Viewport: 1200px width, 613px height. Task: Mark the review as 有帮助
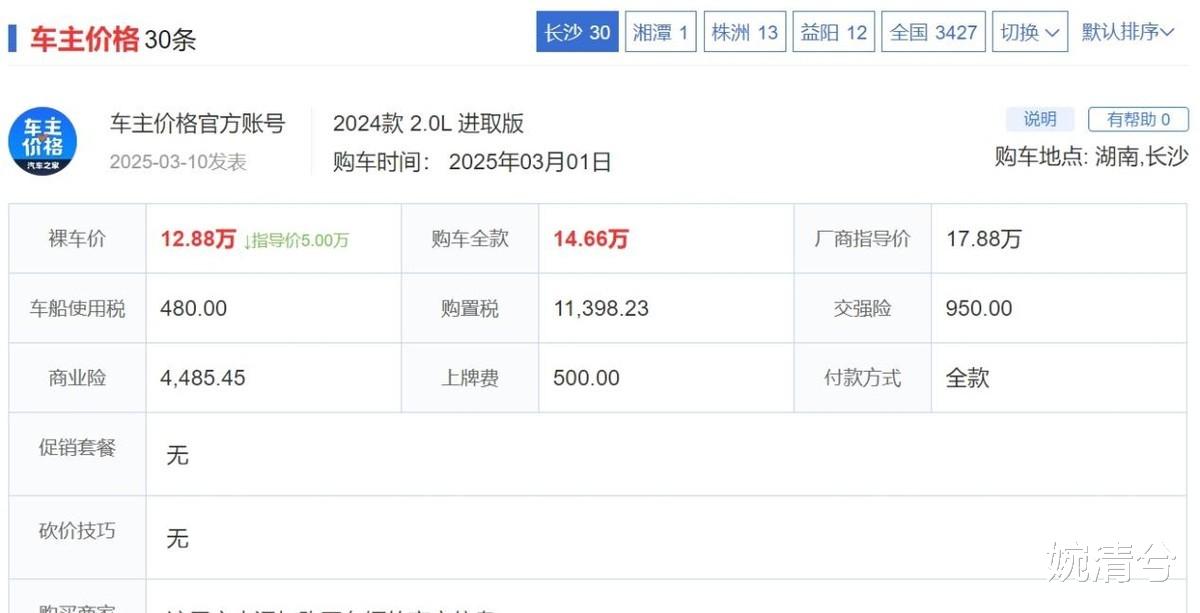1138,119
